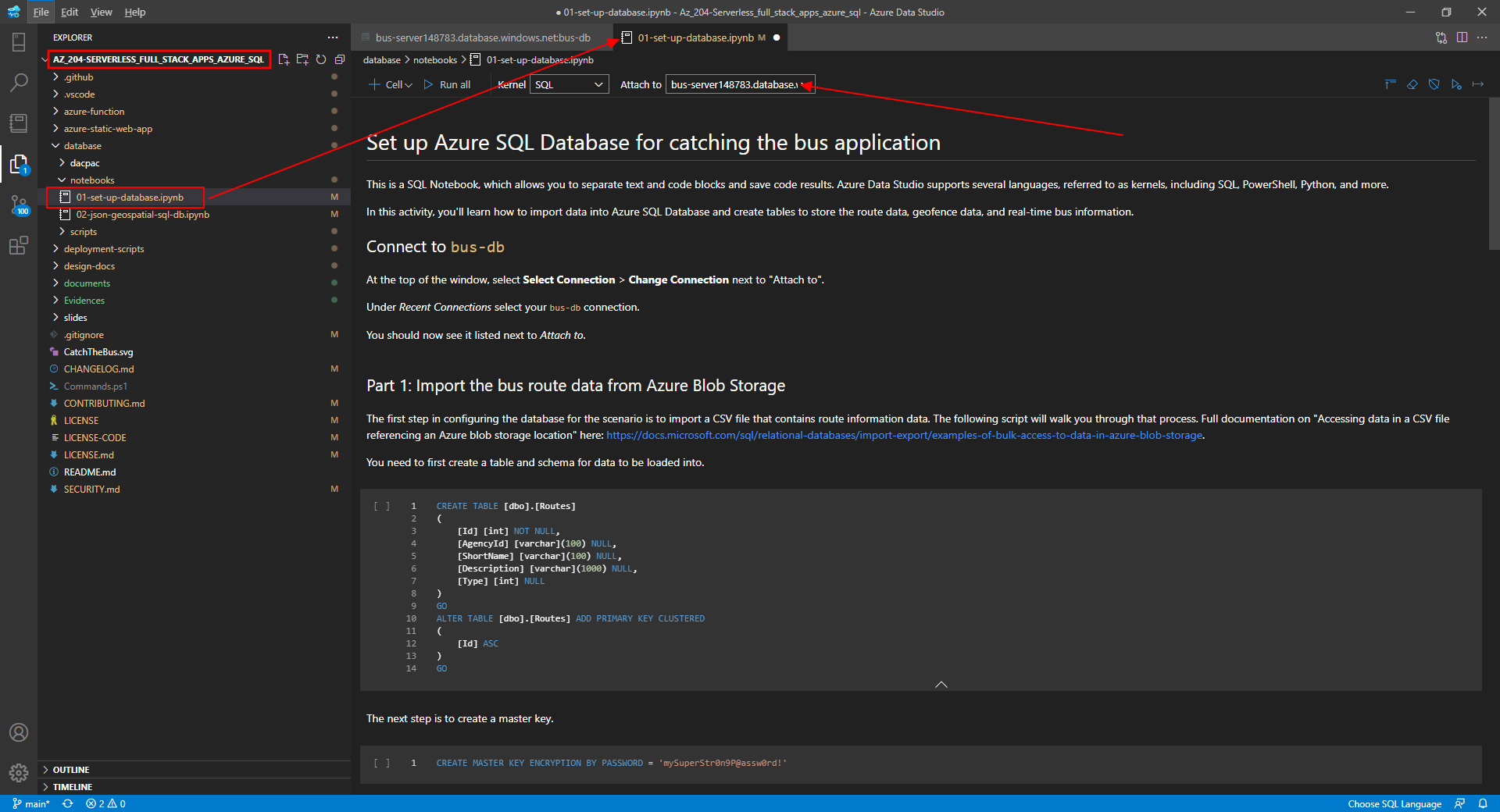This screenshot has height=812, width=1500.
Task: Open the File menu
Action: pyautogui.click(x=41, y=12)
